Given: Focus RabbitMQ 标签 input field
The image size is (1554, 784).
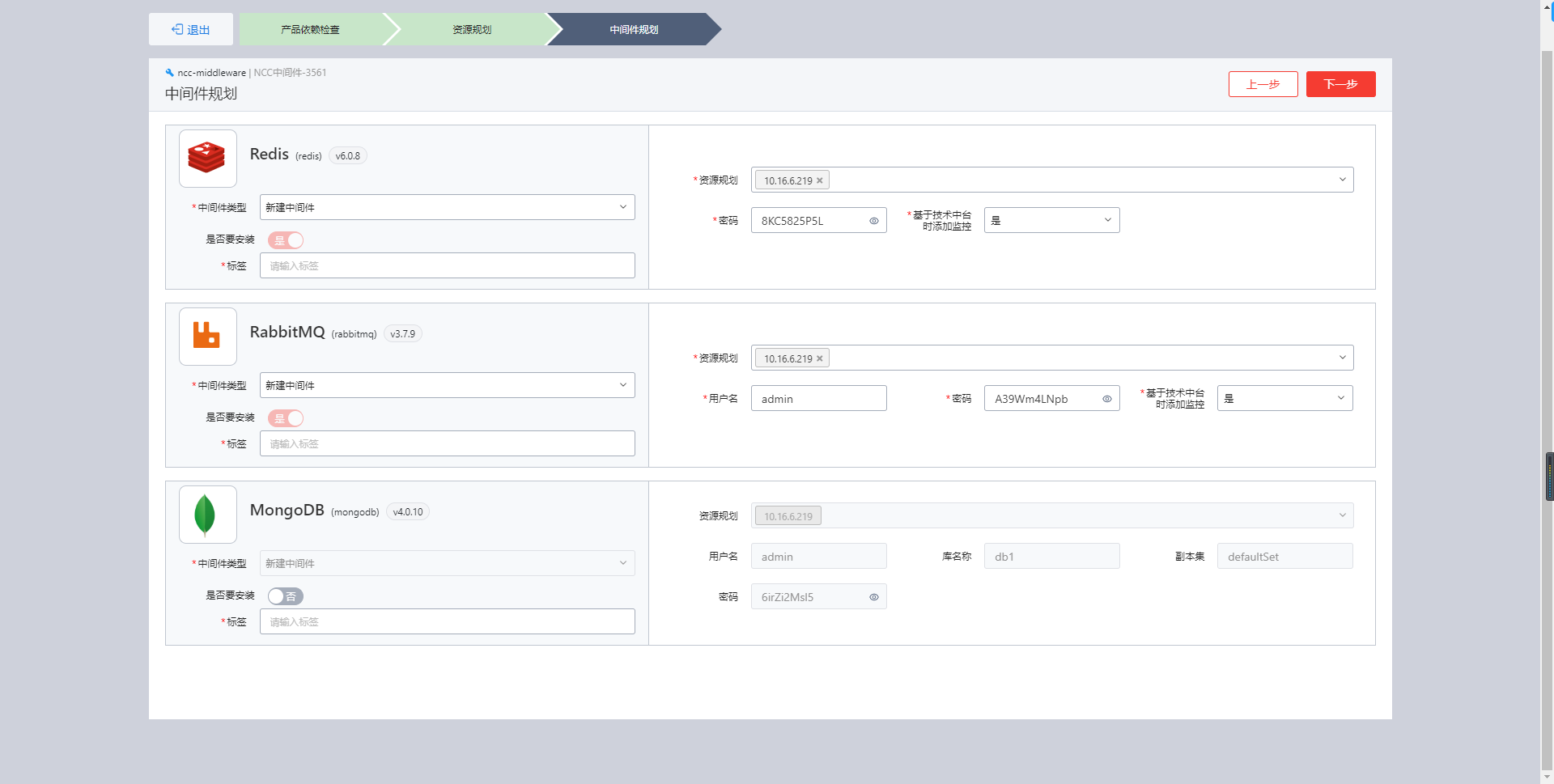Looking at the screenshot, I should pyautogui.click(x=447, y=443).
